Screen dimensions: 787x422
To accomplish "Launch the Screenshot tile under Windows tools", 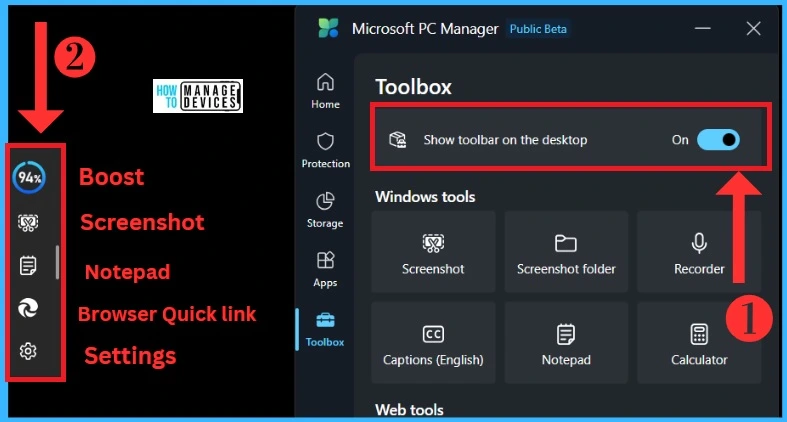I will (433, 252).
